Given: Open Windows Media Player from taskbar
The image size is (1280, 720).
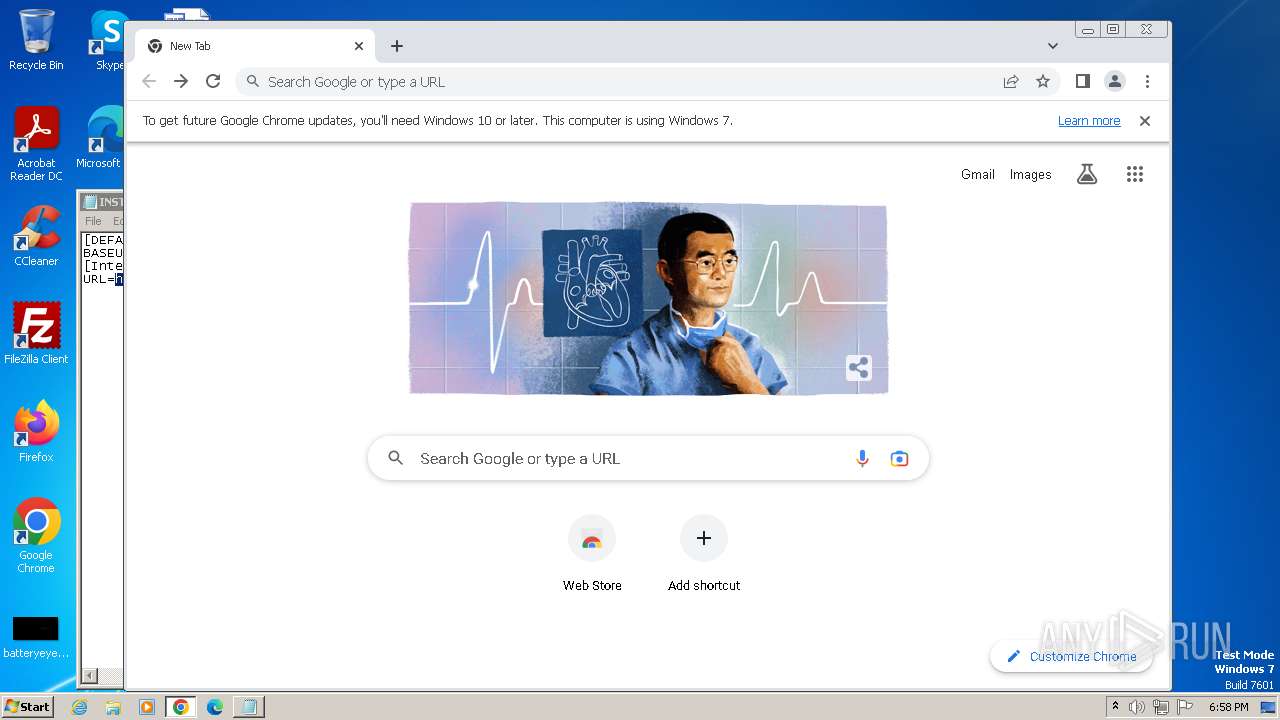Looking at the screenshot, I should [147, 707].
